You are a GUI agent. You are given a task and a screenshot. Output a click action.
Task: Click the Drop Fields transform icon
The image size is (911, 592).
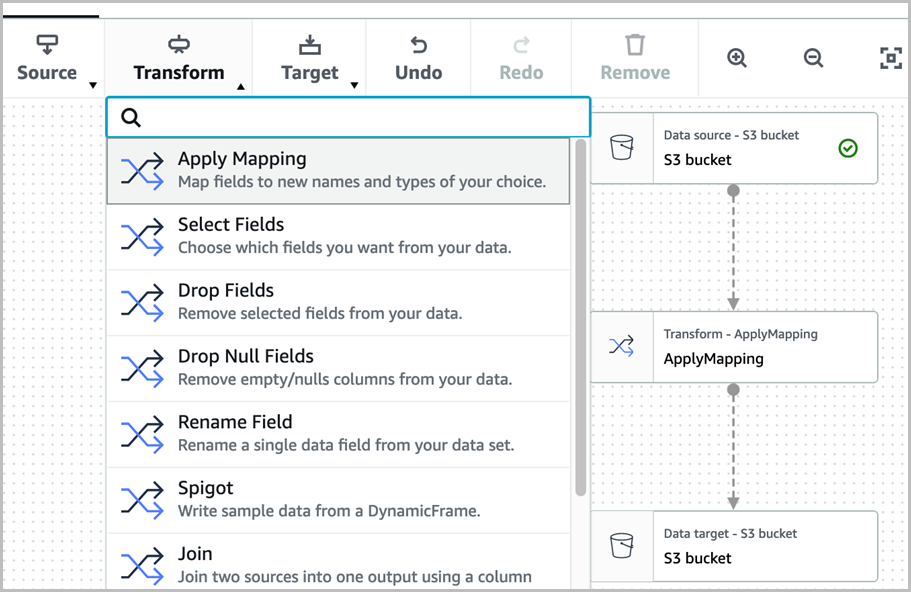pyautogui.click(x=142, y=302)
